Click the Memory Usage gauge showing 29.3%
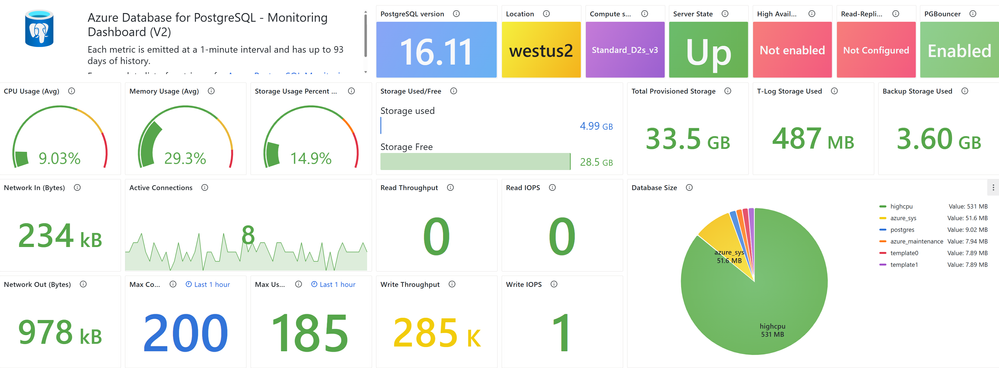999x368 pixels. pyautogui.click(x=185, y=138)
